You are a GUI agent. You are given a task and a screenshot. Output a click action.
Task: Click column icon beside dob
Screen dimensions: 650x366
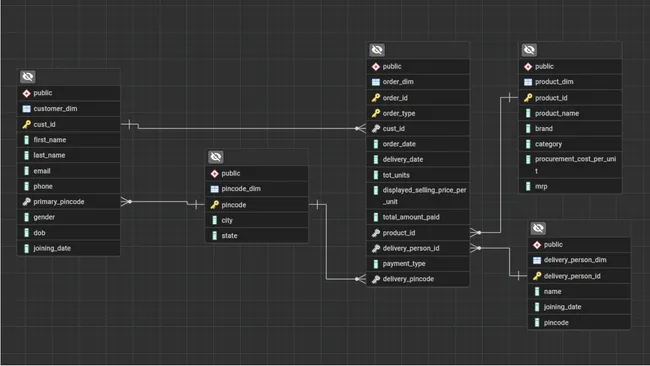27,233
